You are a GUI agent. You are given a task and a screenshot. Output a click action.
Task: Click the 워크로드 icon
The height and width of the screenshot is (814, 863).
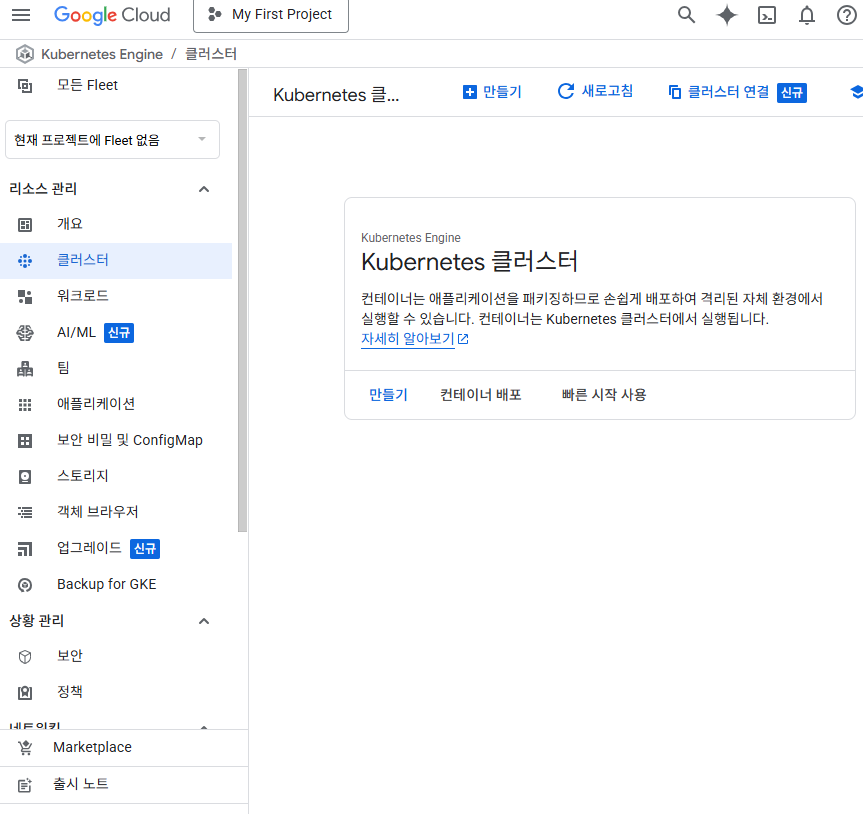(25, 297)
